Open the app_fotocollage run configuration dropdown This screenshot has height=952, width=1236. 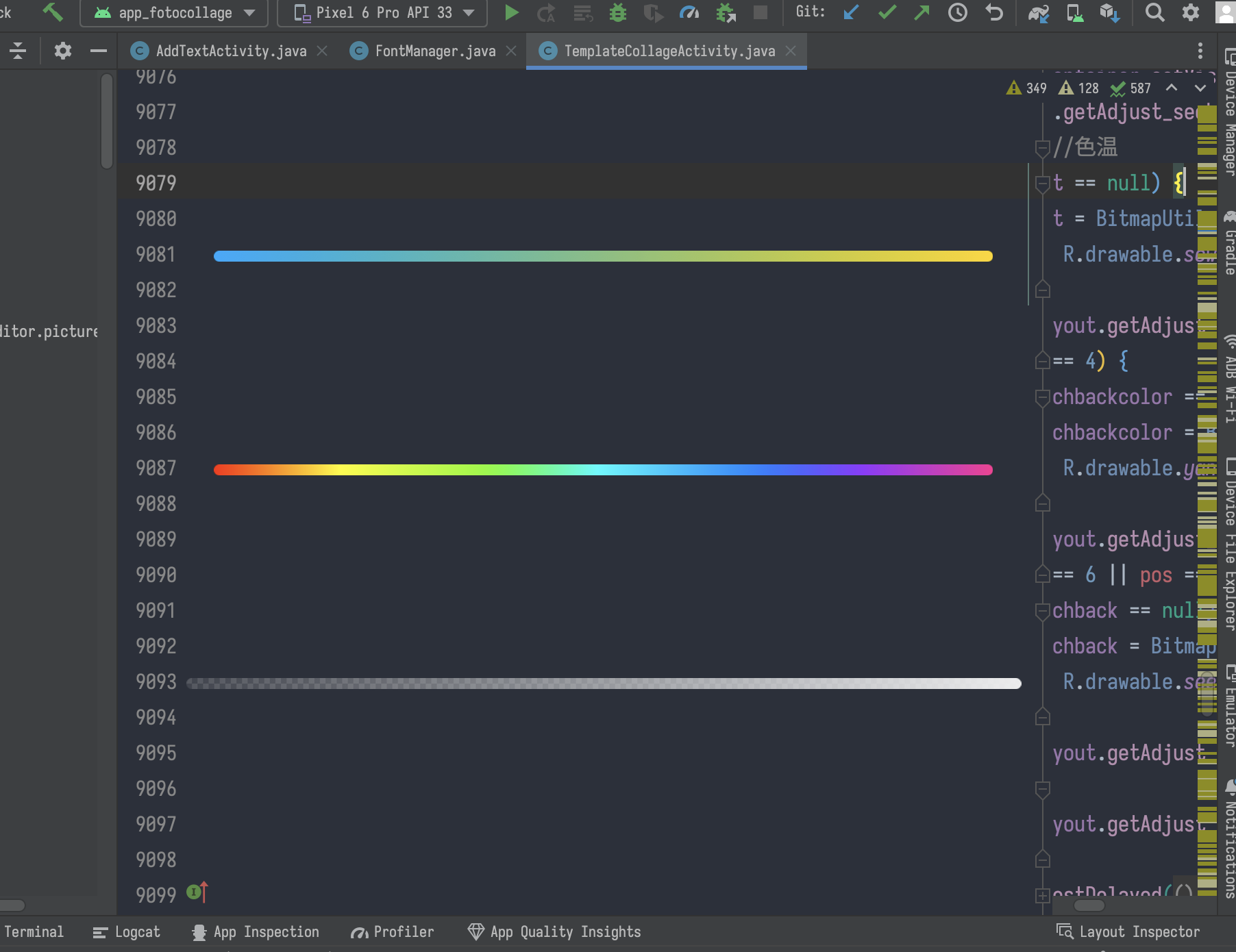[x=174, y=13]
